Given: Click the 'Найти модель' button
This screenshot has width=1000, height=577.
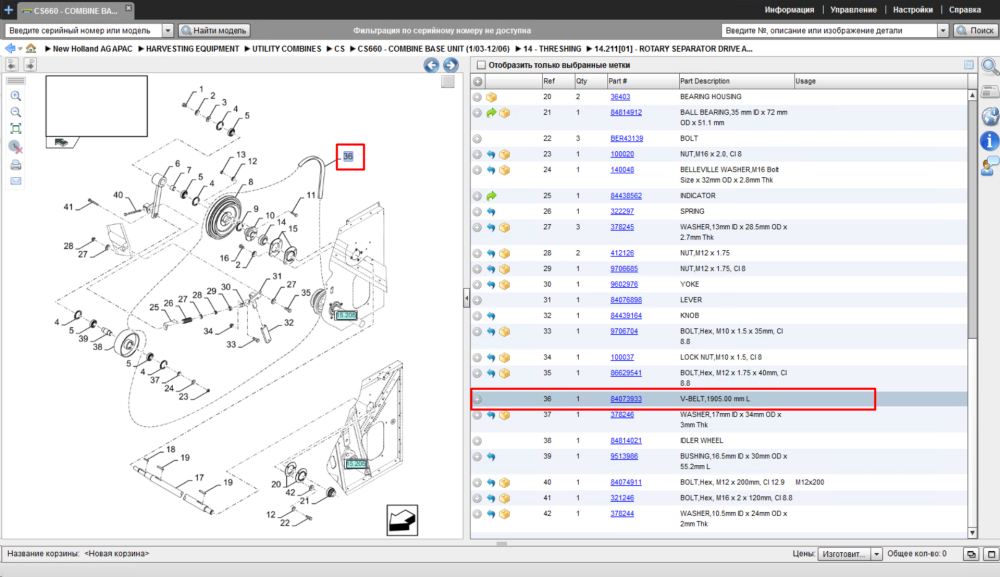Looking at the screenshot, I should pos(214,31).
